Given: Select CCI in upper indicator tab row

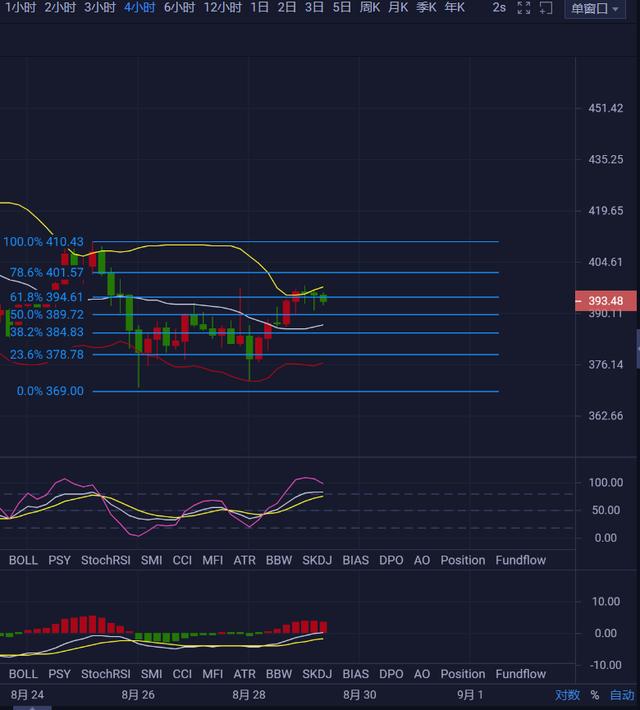Looking at the screenshot, I should click(x=182, y=560).
